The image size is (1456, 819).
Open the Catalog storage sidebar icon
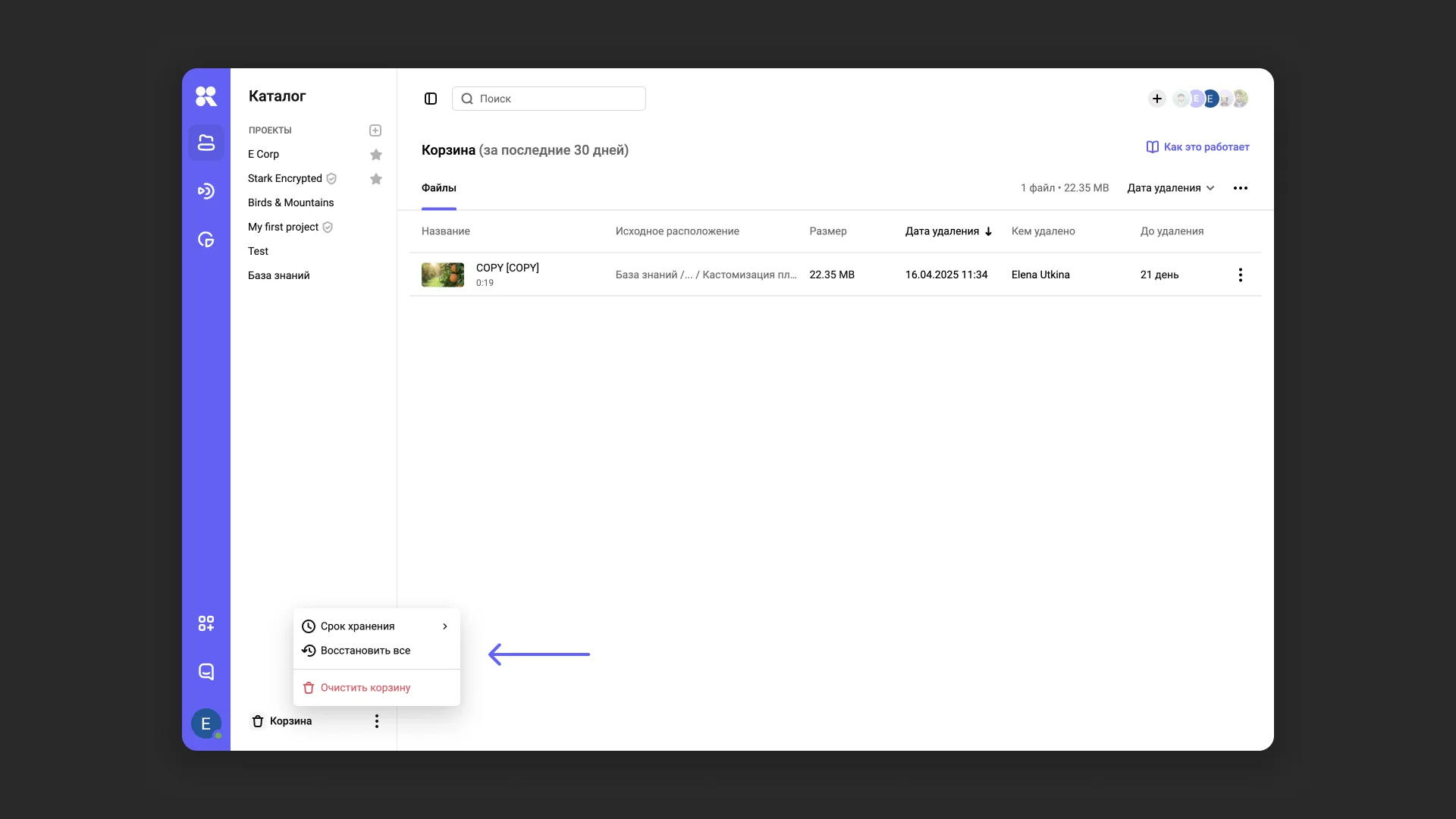pyautogui.click(x=206, y=143)
